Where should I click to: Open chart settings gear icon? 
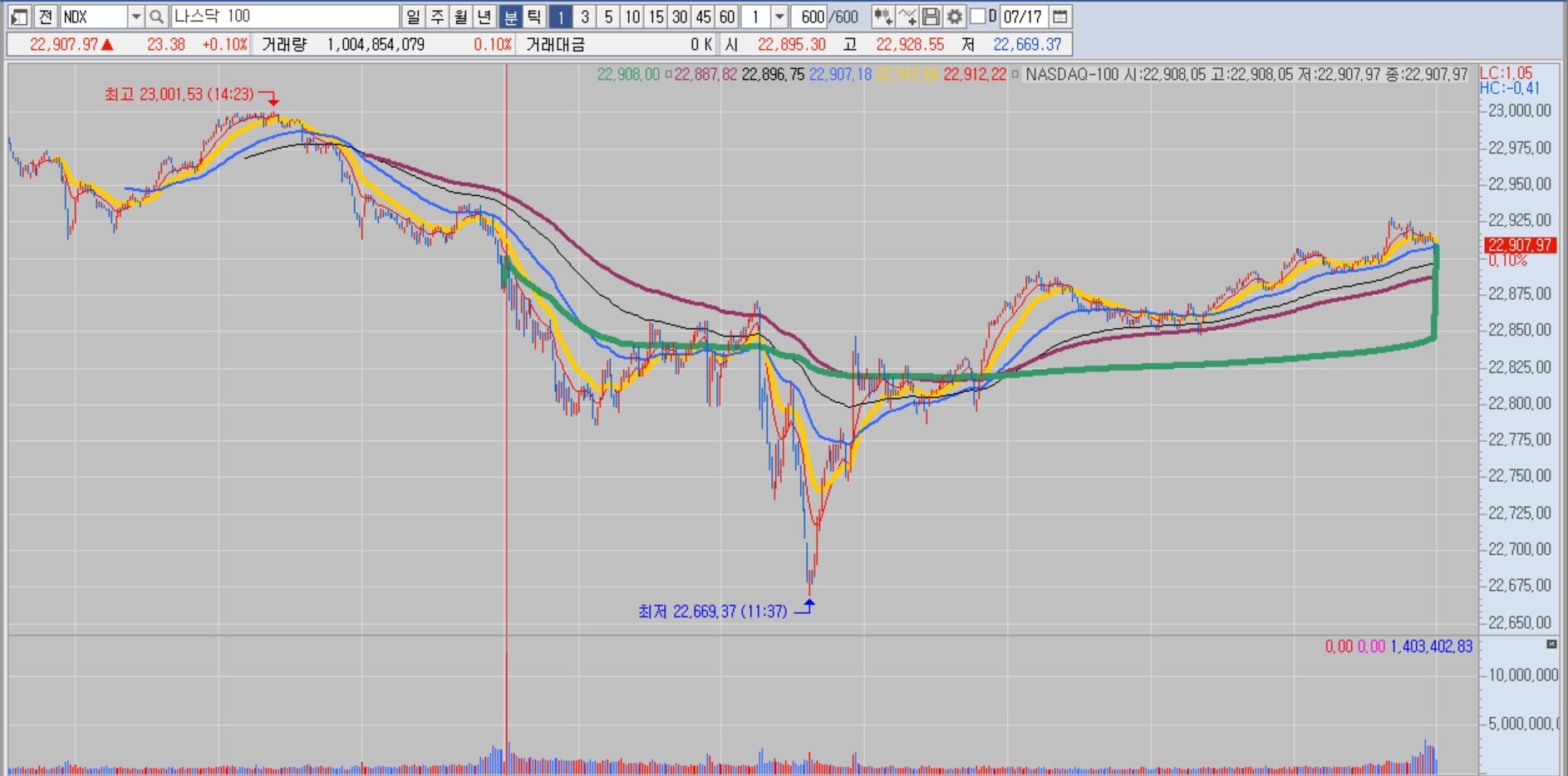point(955,17)
